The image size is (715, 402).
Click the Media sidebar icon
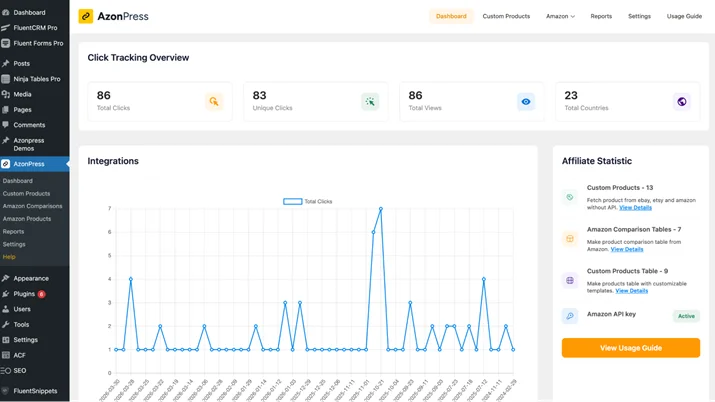click(5, 94)
